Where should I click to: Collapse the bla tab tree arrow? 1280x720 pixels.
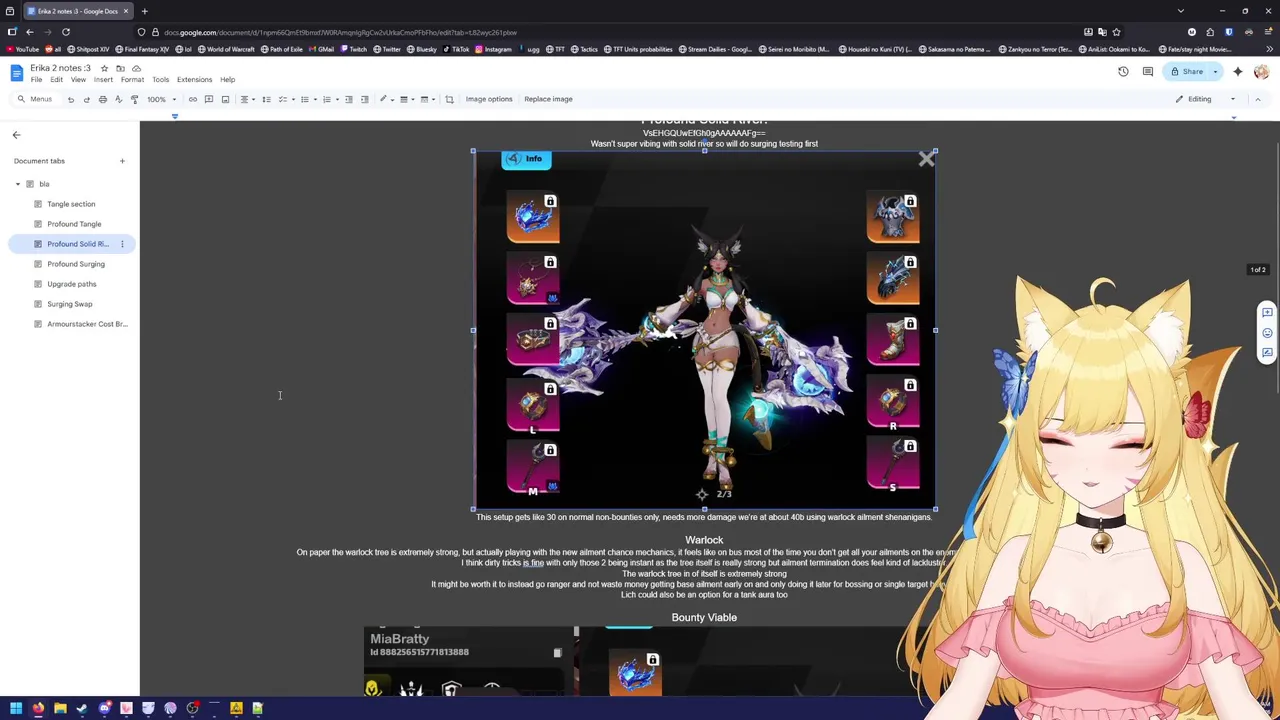[x=17, y=184]
